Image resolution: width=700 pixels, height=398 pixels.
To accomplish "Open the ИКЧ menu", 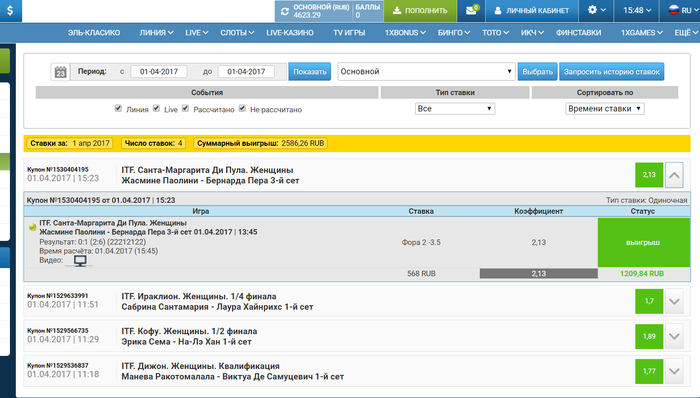I will click(532, 33).
